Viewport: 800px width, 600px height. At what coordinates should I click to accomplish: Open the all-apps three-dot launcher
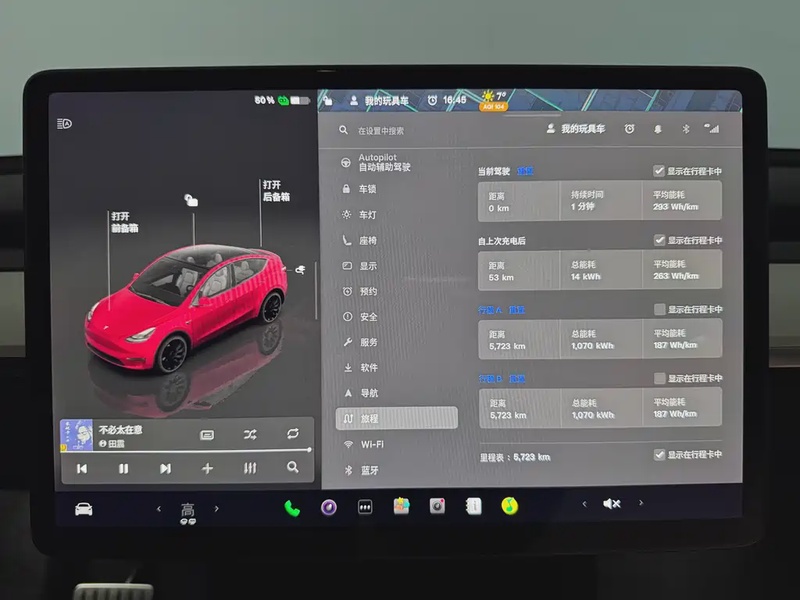click(x=365, y=507)
